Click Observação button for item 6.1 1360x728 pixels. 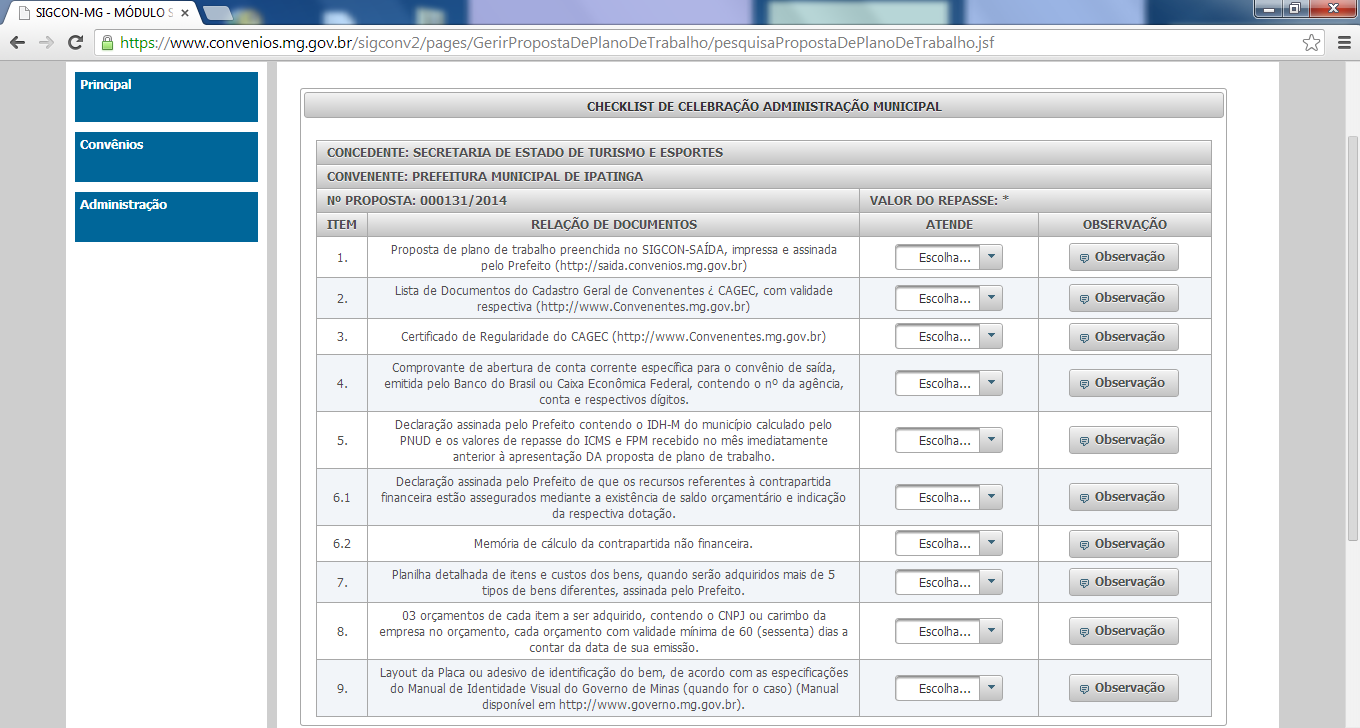[x=1123, y=497]
